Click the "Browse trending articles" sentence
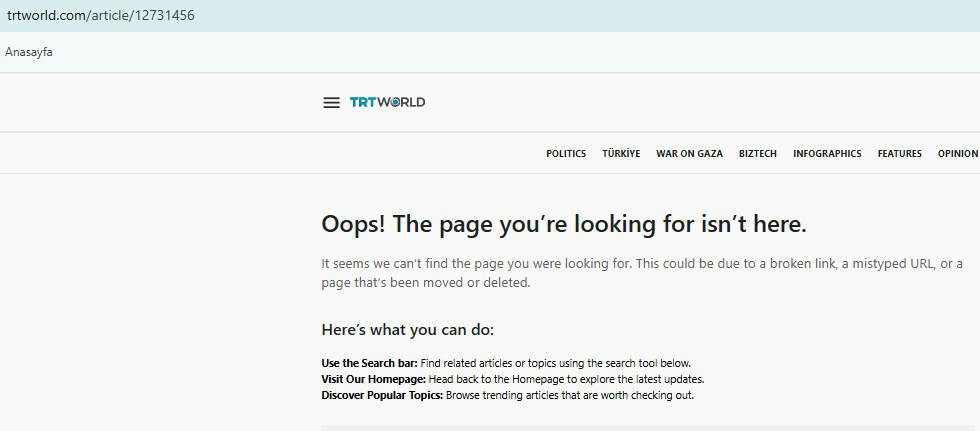The height and width of the screenshot is (431, 980). click(570, 395)
